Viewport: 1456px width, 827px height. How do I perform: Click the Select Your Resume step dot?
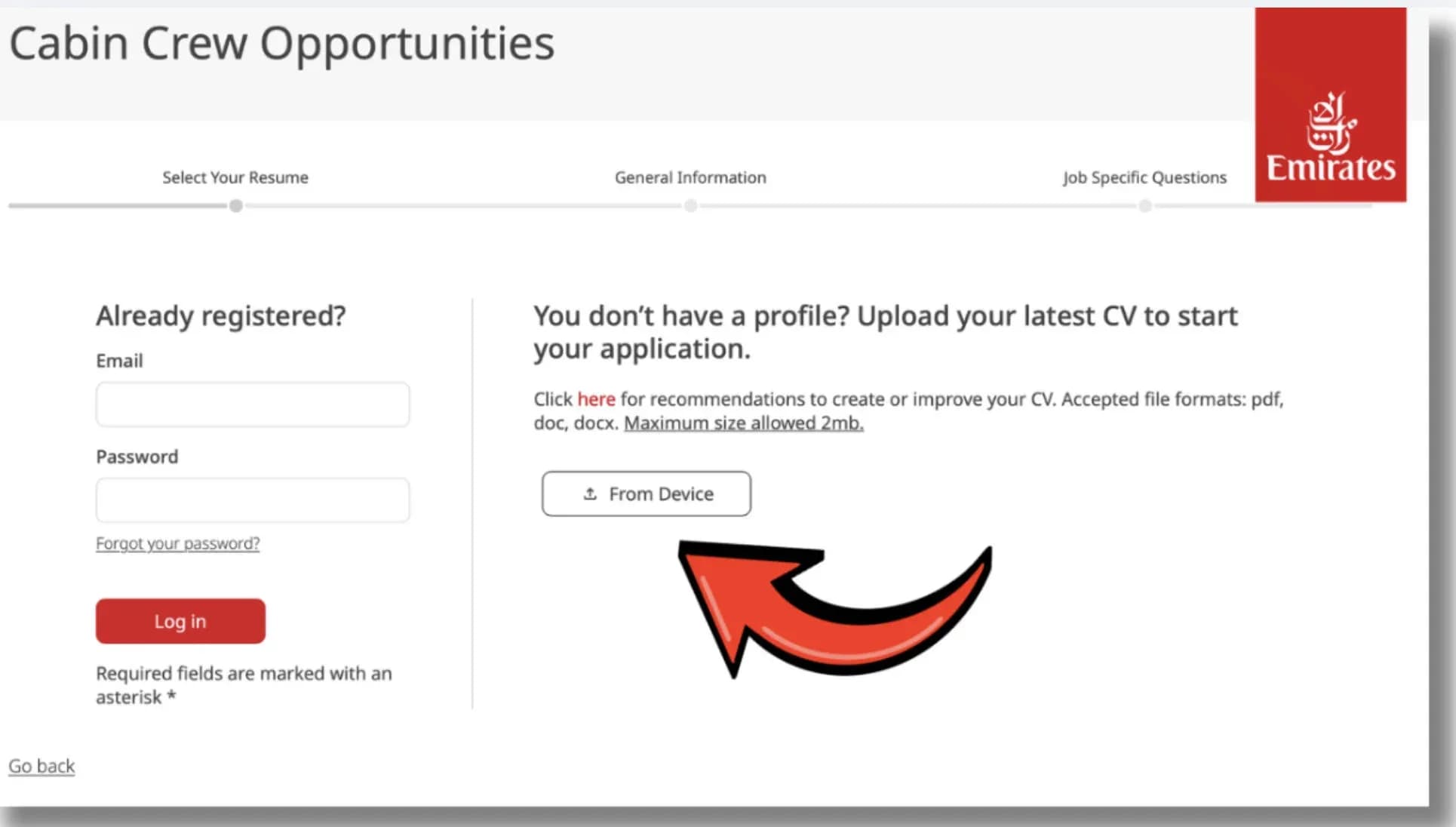point(236,206)
